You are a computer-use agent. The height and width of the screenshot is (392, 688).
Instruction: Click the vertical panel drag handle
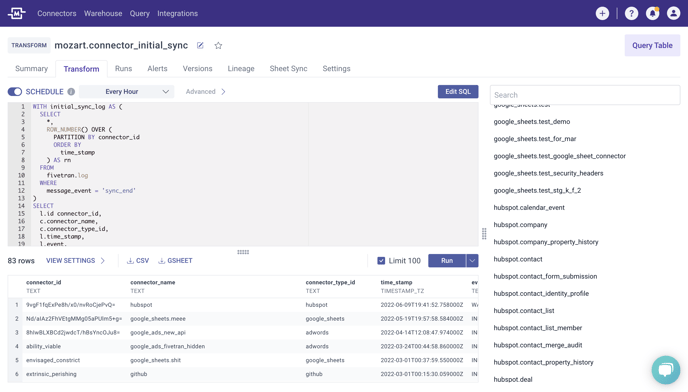click(x=484, y=234)
